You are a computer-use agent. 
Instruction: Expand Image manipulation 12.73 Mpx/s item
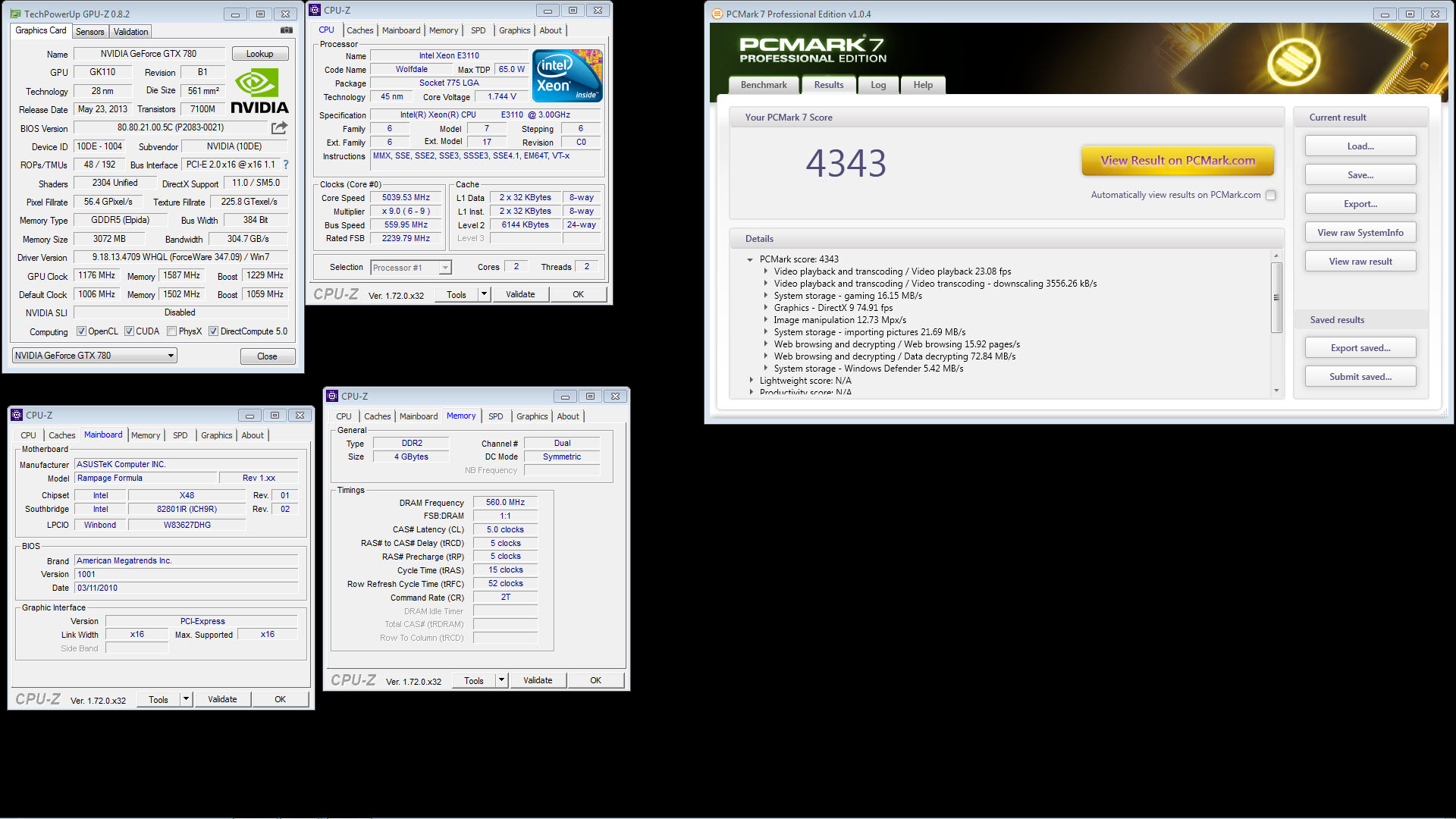click(x=765, y=320)
